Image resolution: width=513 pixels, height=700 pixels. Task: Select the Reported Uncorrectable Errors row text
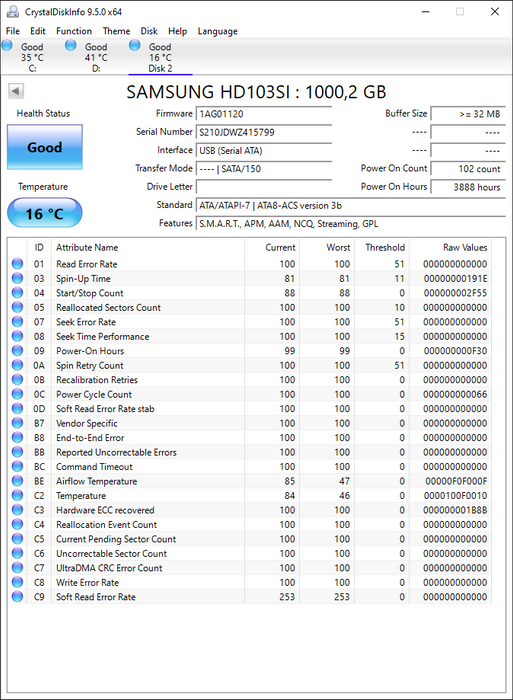click(x=116, y=452)
